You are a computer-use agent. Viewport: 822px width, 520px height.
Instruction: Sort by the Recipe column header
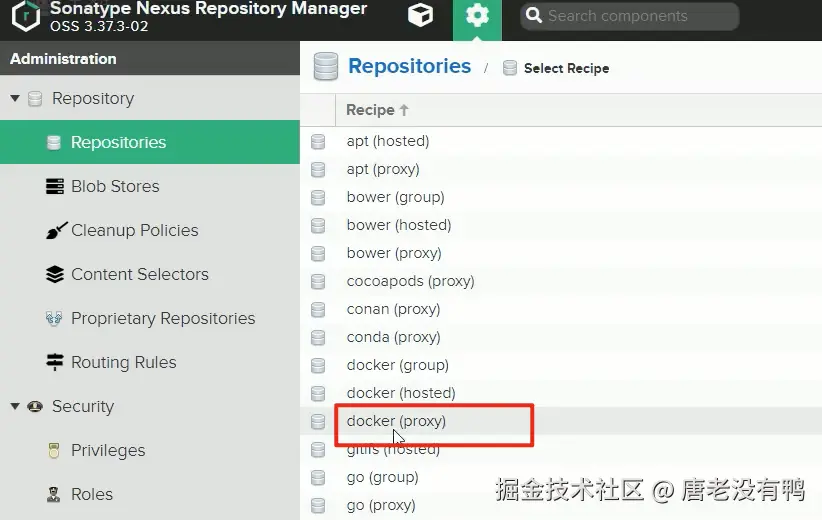(x=377, y=110)
